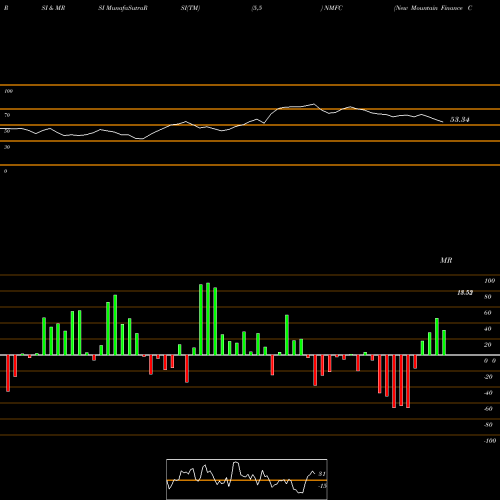Click the 'New Mountain Finance' company name
This screenshot has width=500, height=500.
tap(429, 8)
